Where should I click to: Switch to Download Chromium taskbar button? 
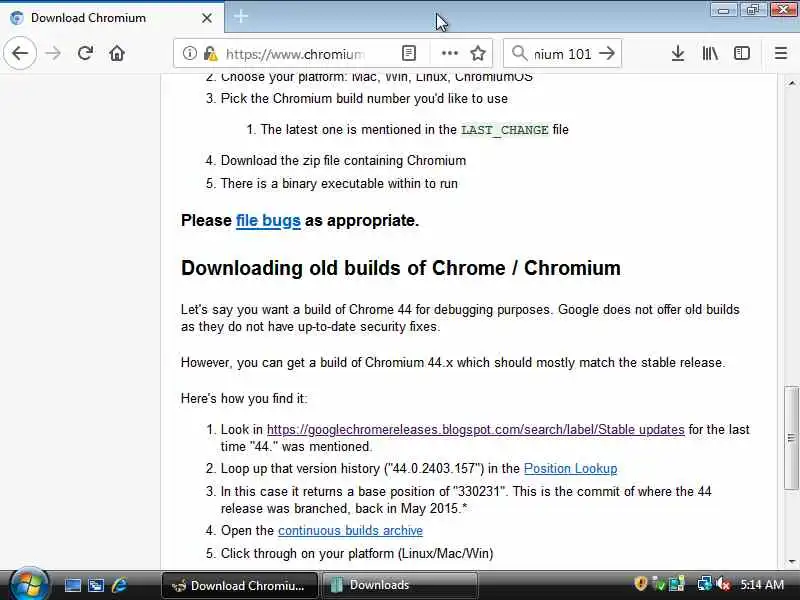click(240, 585)
